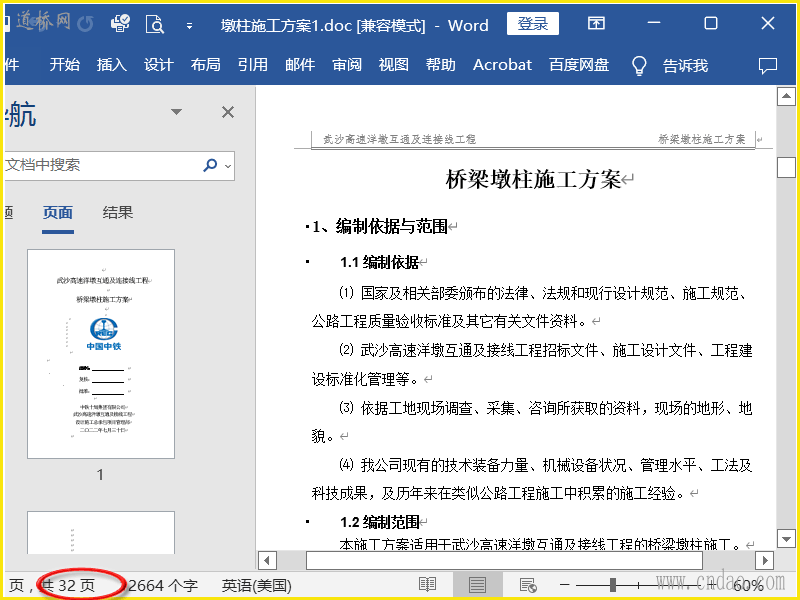Switch to Read Mode view
800x600 pixels.
tap(428, 585)
